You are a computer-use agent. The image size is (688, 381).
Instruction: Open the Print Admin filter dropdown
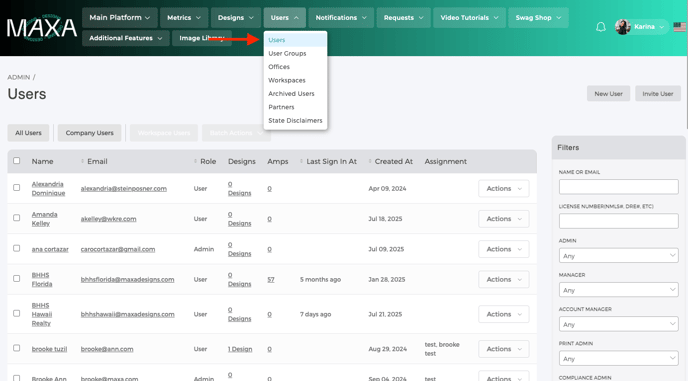point(618,358)
